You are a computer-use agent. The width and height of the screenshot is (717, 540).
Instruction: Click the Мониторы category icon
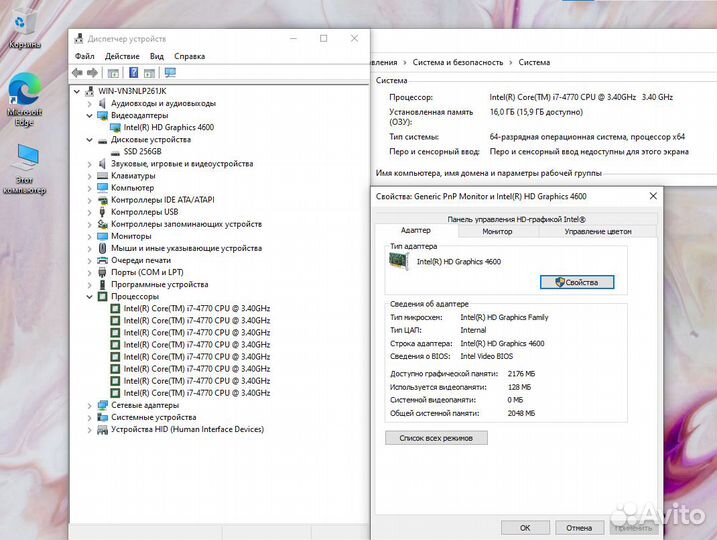pyautogui.click(x=102, y=236)
